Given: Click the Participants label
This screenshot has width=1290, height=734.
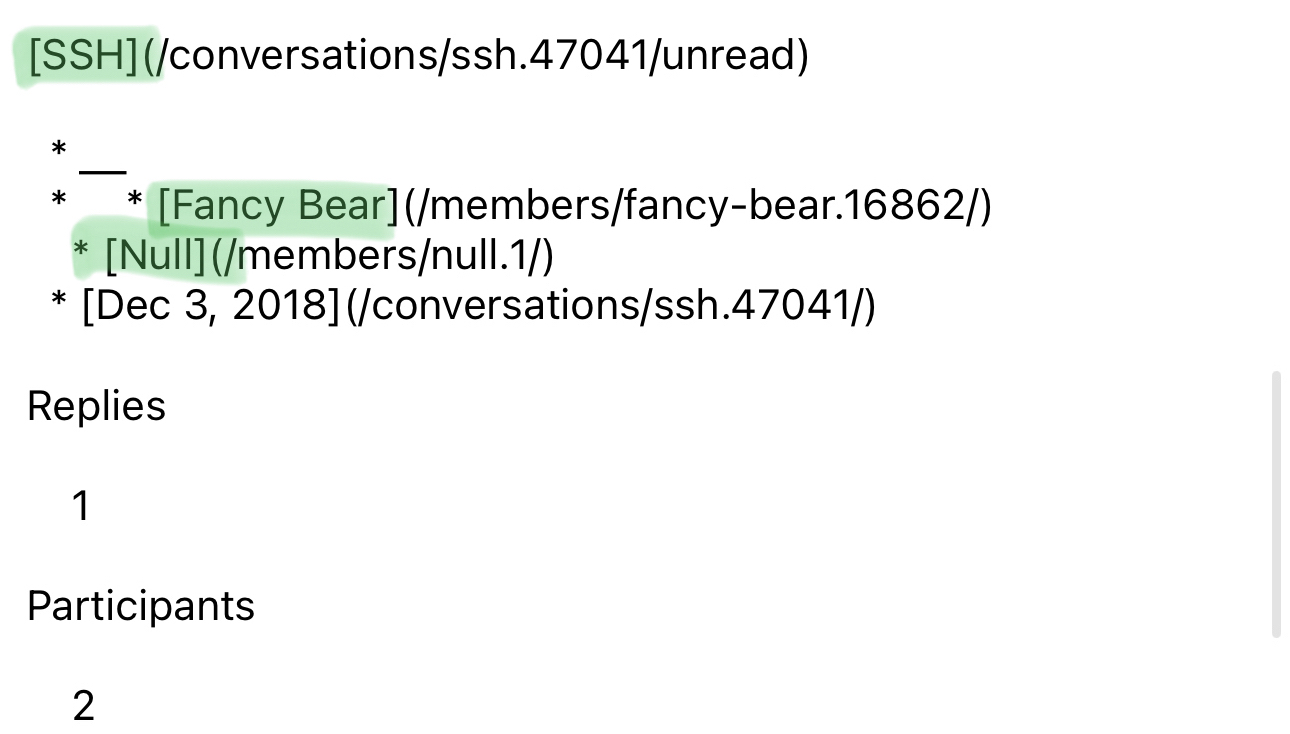Looking at the screenshot, I should [141, 606].
